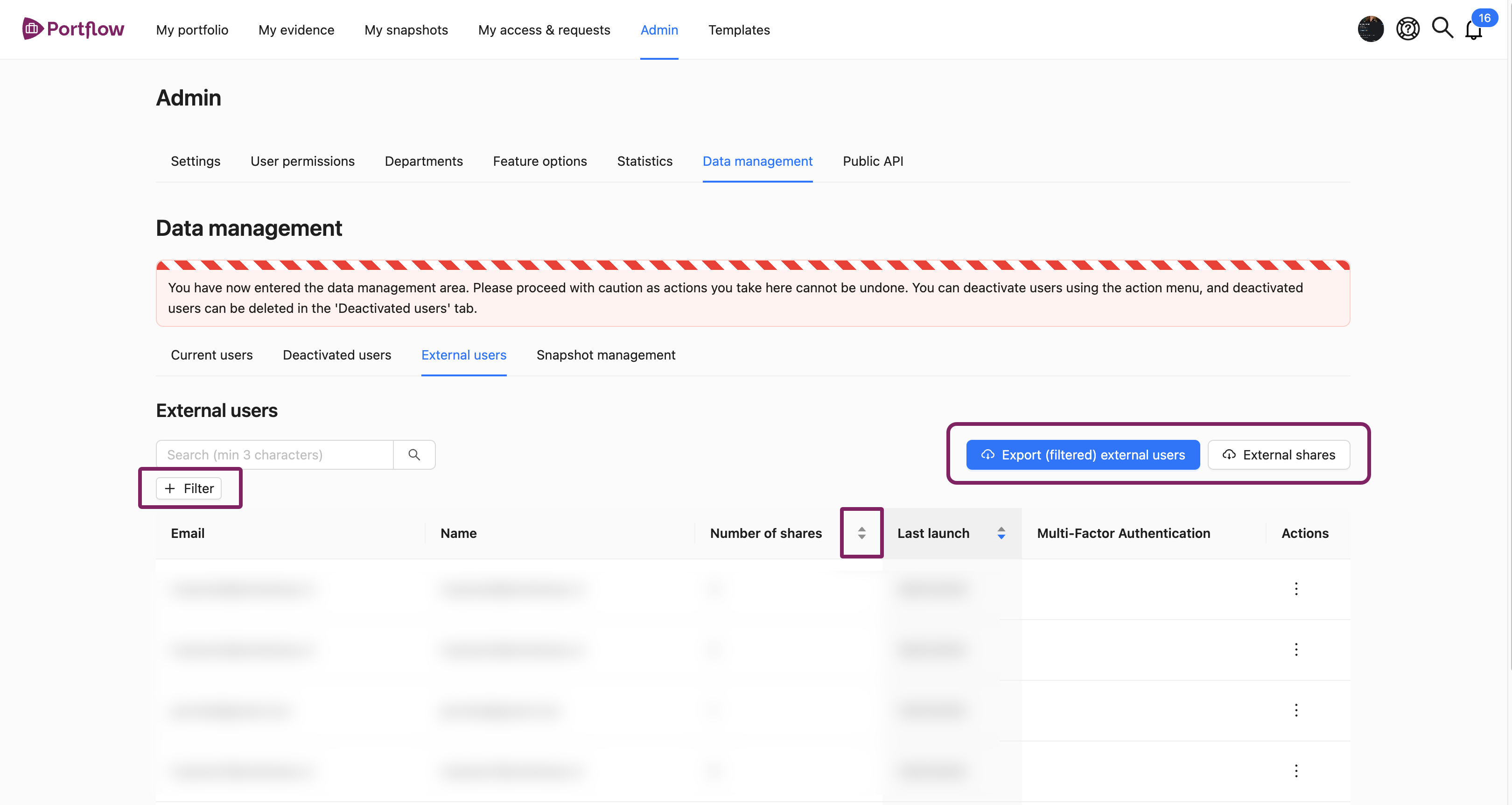Open My evidence page
This screenshot has width=1512, height=805.
(296, 30)
